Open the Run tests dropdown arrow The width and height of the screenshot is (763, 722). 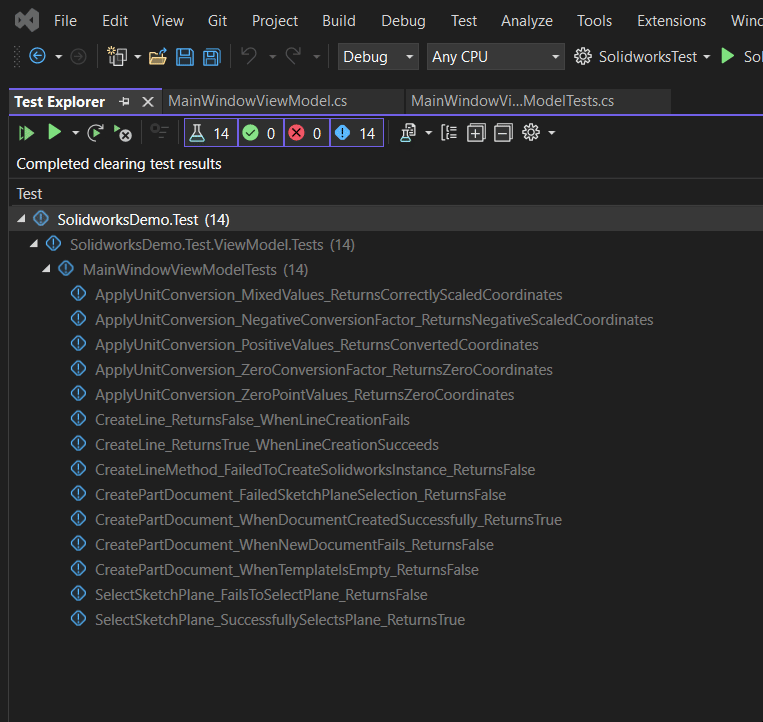[75, 133]
